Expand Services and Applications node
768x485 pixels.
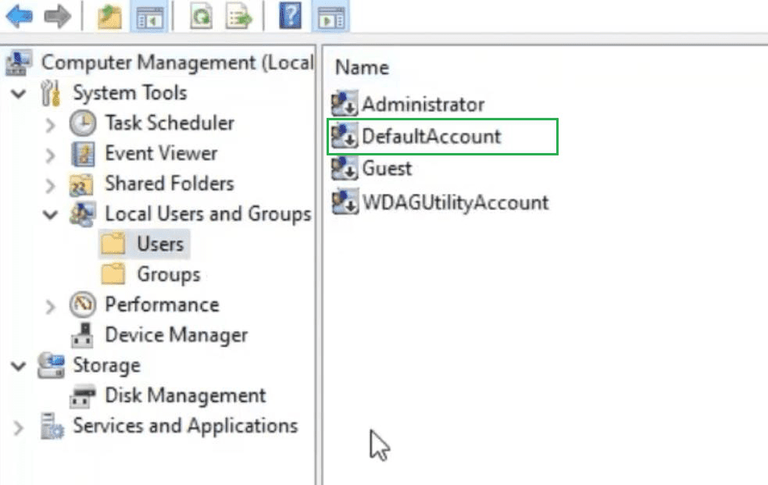point(18,427)
